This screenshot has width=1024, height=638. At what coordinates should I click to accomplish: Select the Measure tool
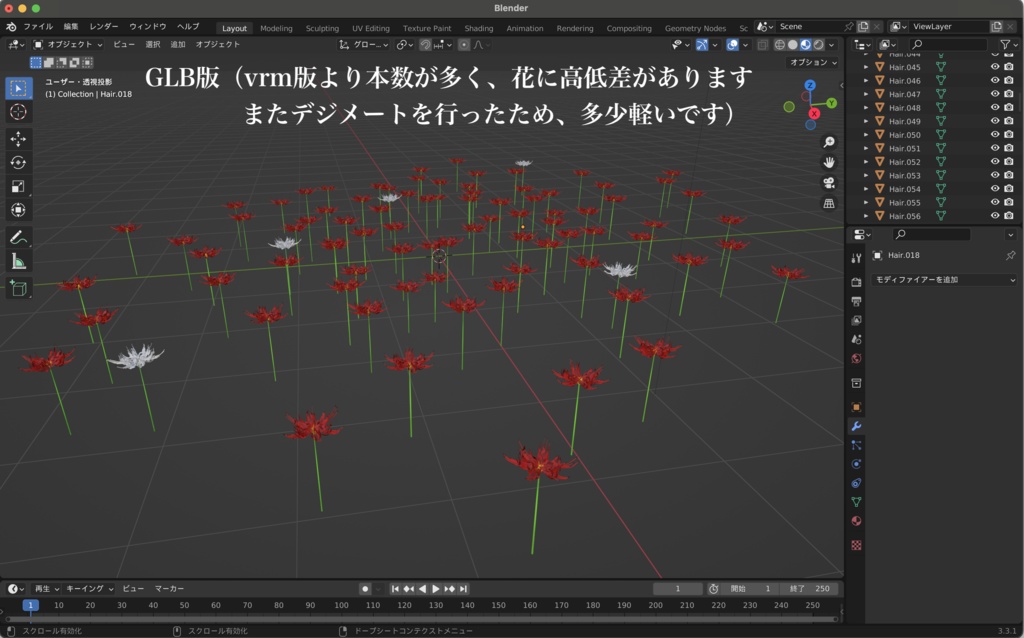coord(18,262)
